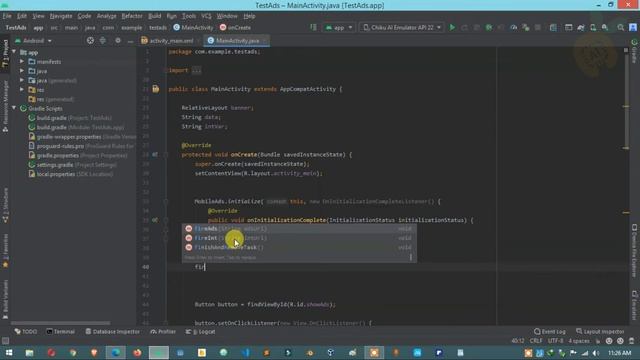Click the Sync Project with Gradle icon
Image resolution: width=640 pixels, height=360 pixels.
581,27
